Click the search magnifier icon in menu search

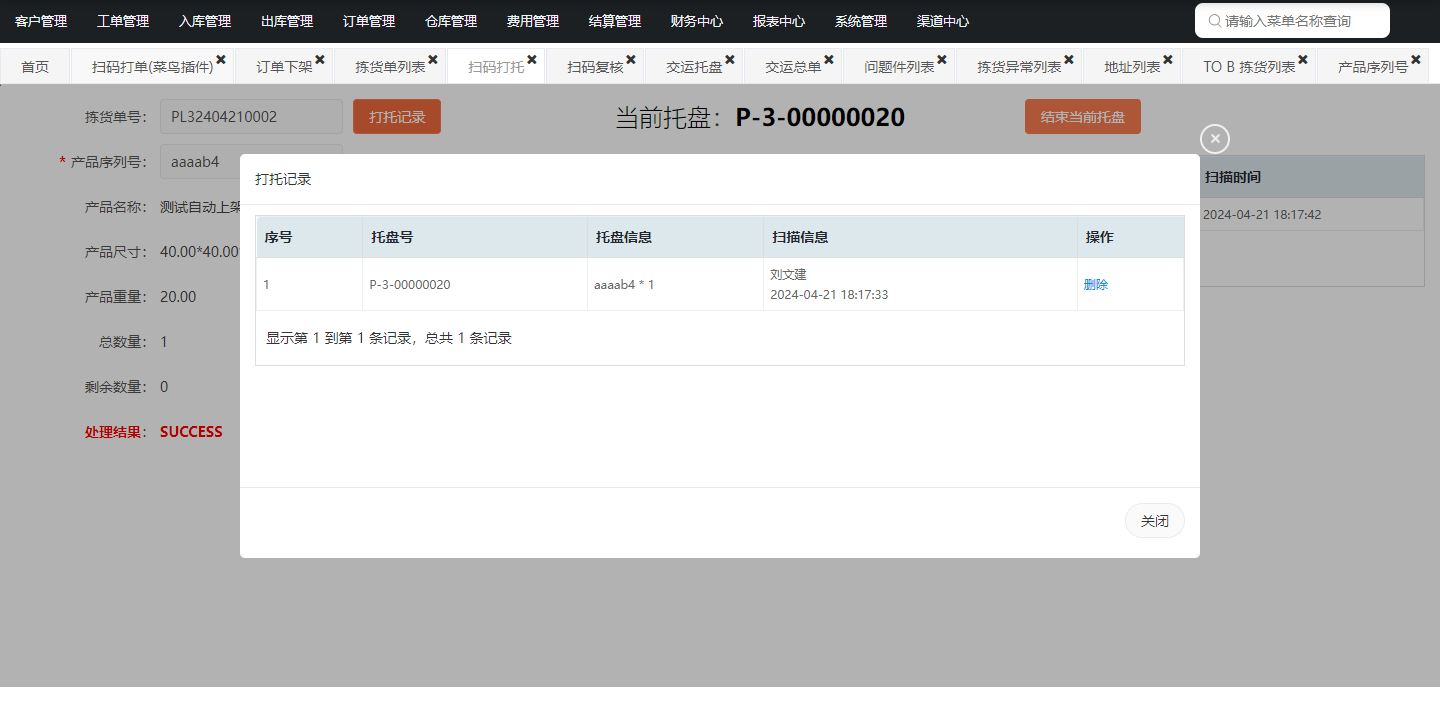tap(1215, 20)
